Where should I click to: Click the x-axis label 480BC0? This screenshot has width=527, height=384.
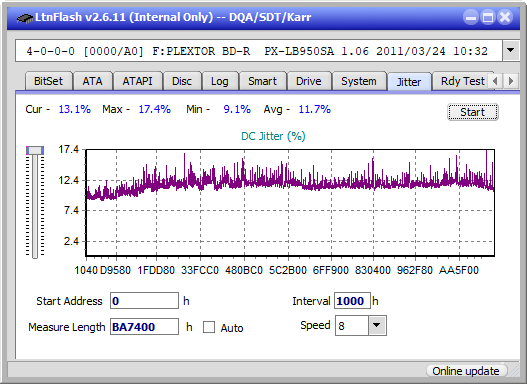[x=244, y=270]
